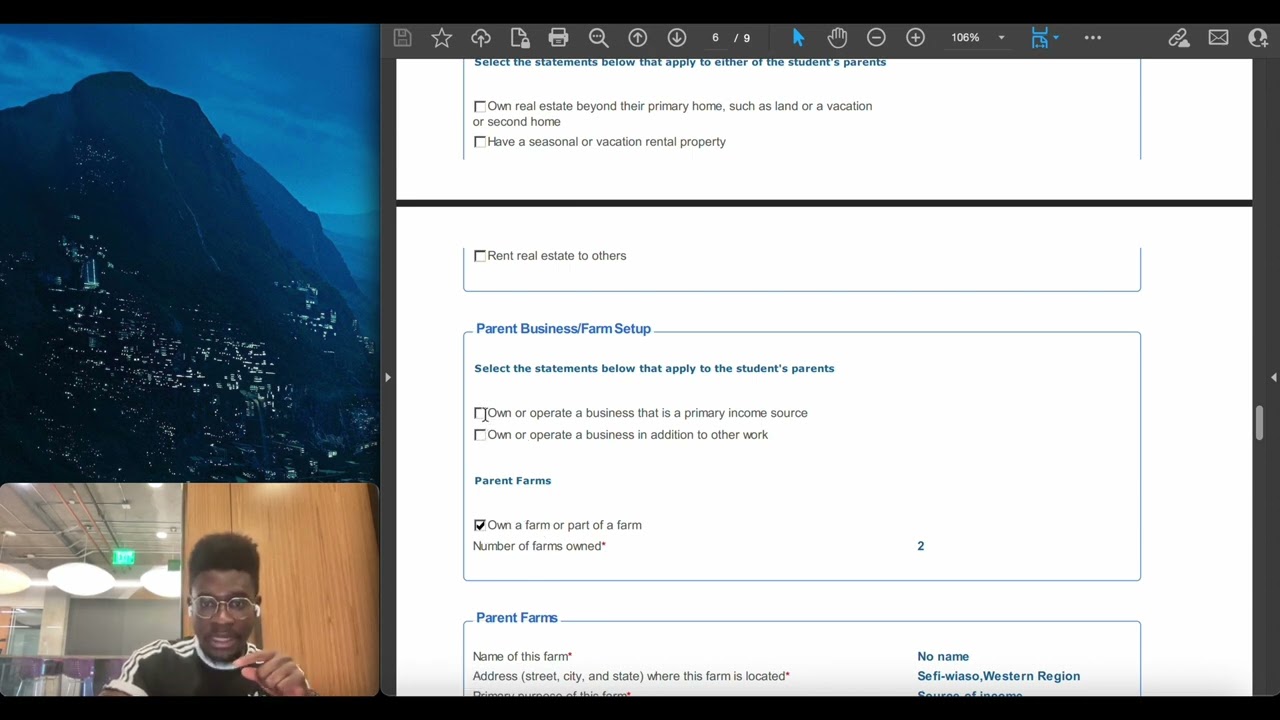Image resolution: width=1280 pixels, height=720 pixels.
Task: Check 'Own real estate beyond their primary home'
Action: pyautogui.click(x=480, y=106)
